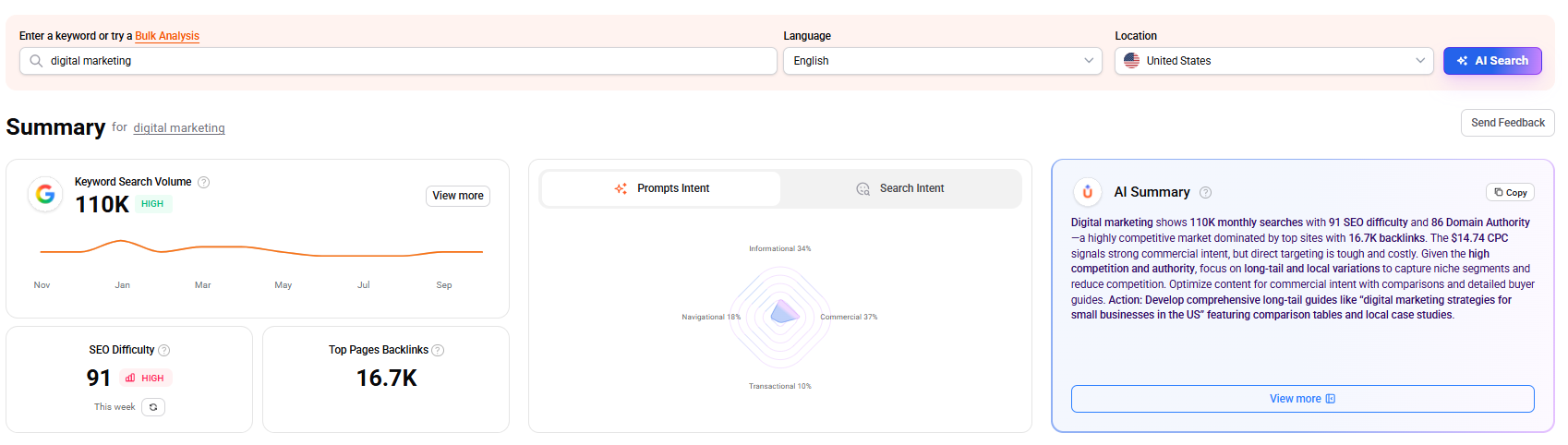Click the radar chart intent graphic
1568x445 pixels.
point(781,317)
